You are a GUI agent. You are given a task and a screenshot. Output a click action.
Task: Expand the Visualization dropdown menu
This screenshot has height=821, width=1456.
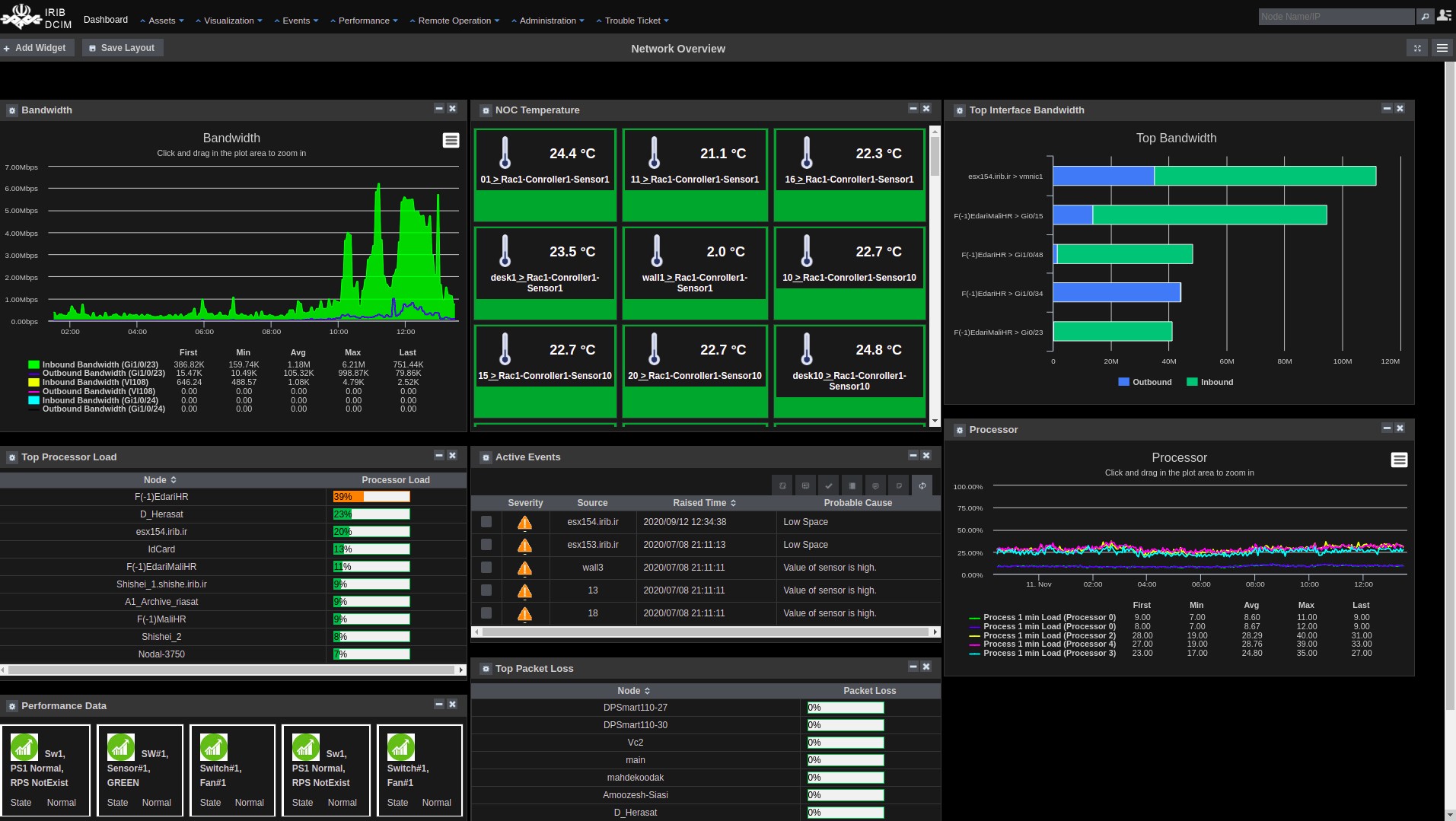coord(229,21)
